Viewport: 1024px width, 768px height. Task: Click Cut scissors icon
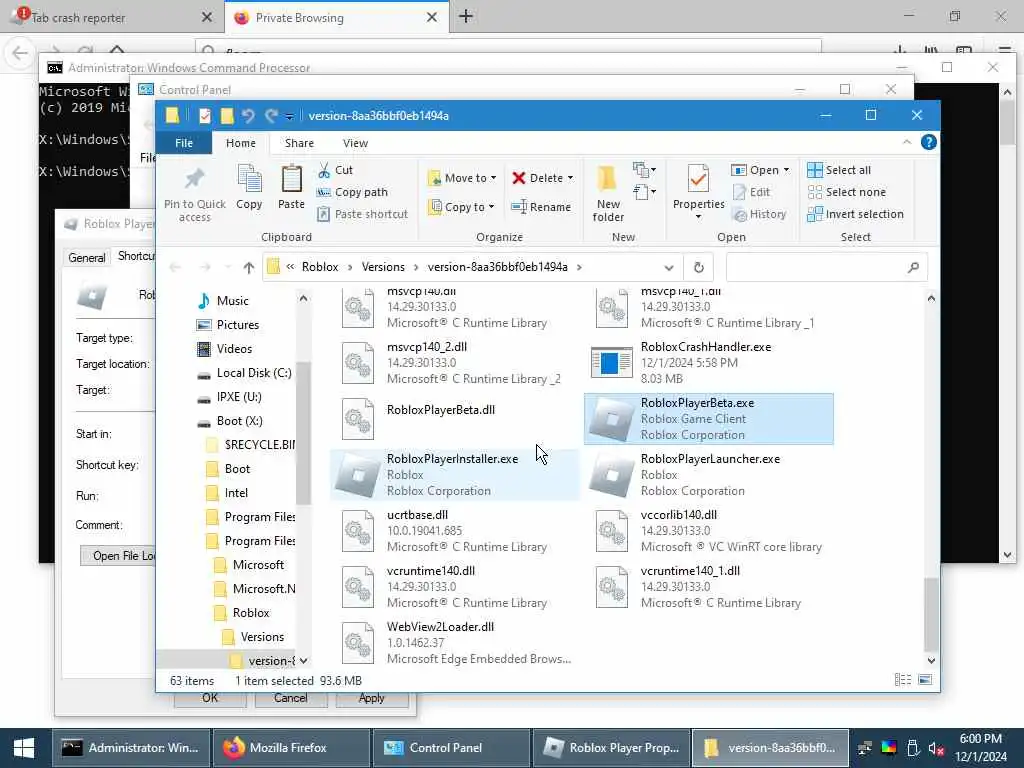pyautogui.click(x=324, y=170)
